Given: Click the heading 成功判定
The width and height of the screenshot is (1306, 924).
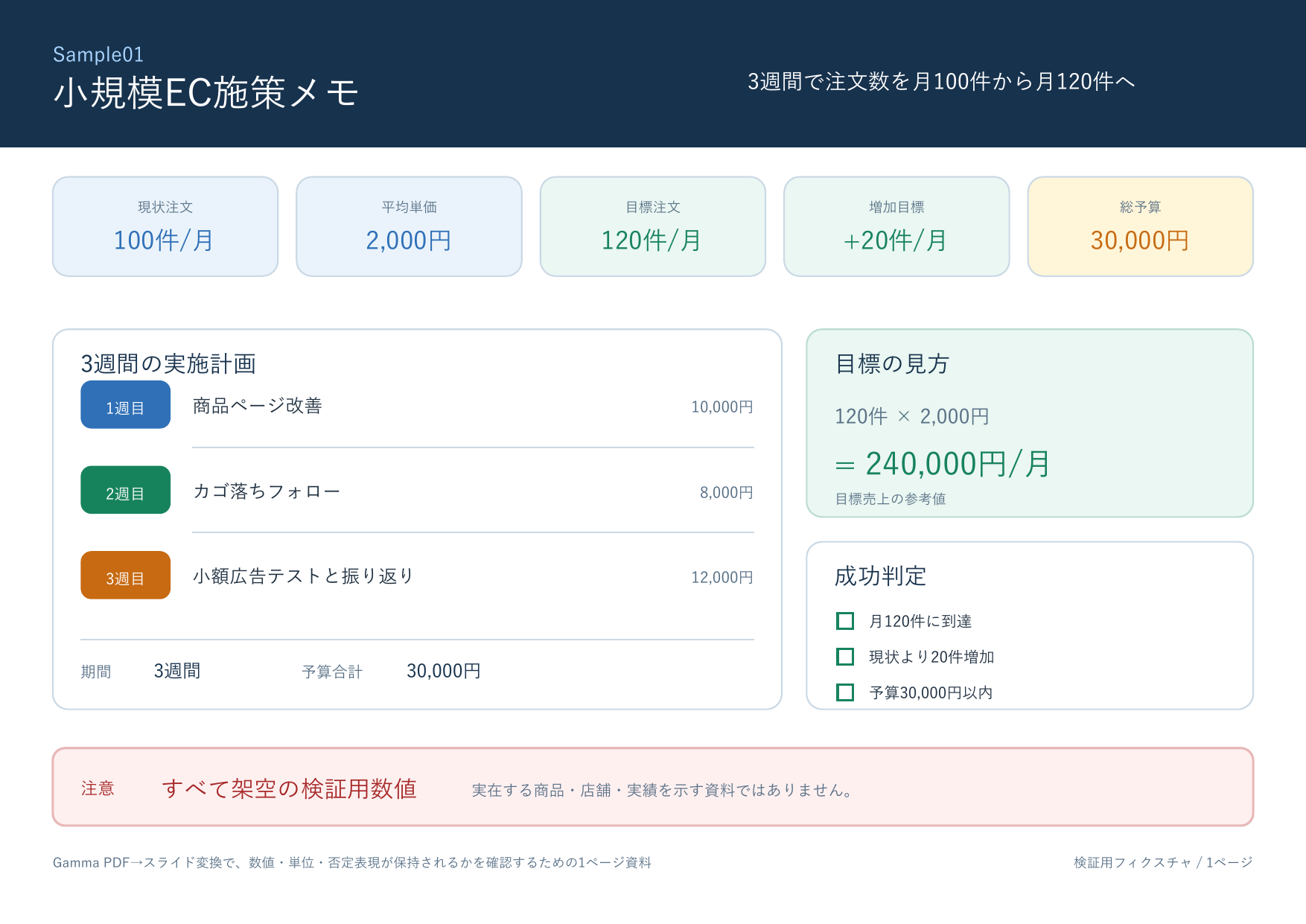Looking at the screenshot, I should pos(880,576).
